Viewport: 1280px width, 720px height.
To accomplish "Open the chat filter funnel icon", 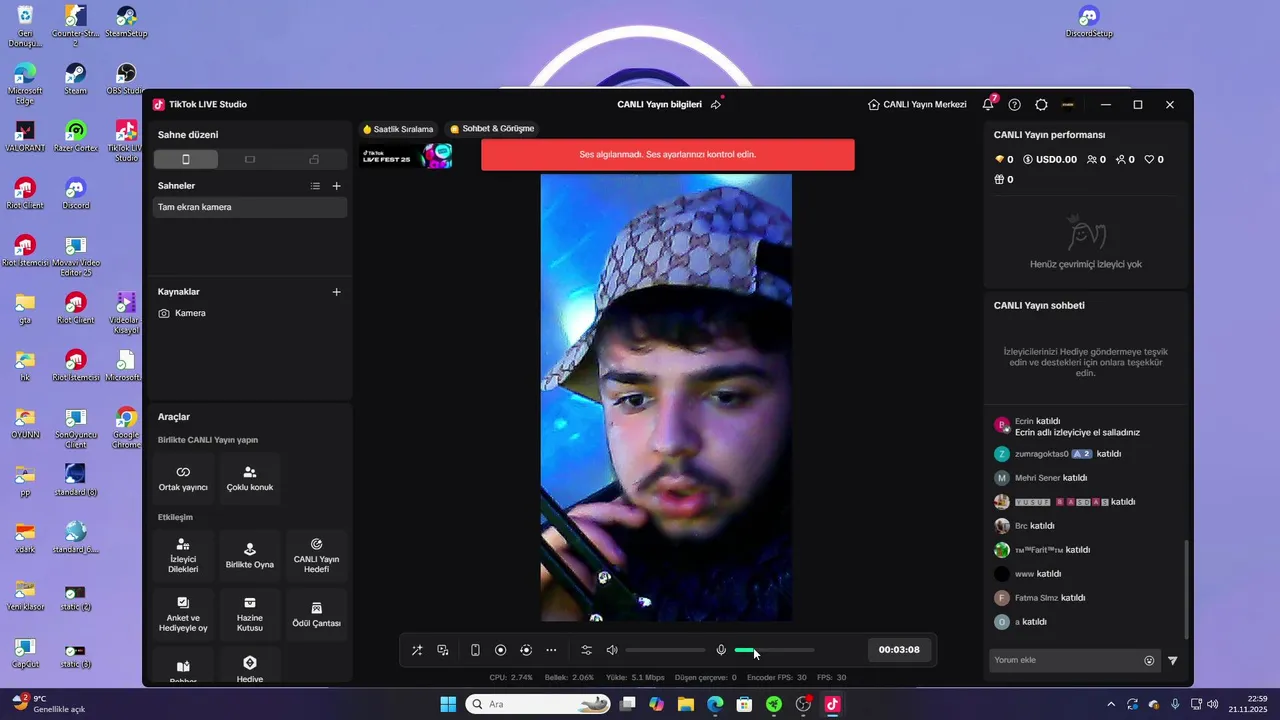I will click(1173, 660).
